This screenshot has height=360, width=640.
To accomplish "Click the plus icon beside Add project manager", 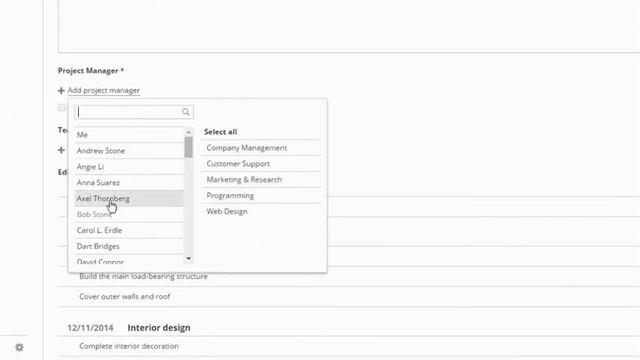I will 61,90.
